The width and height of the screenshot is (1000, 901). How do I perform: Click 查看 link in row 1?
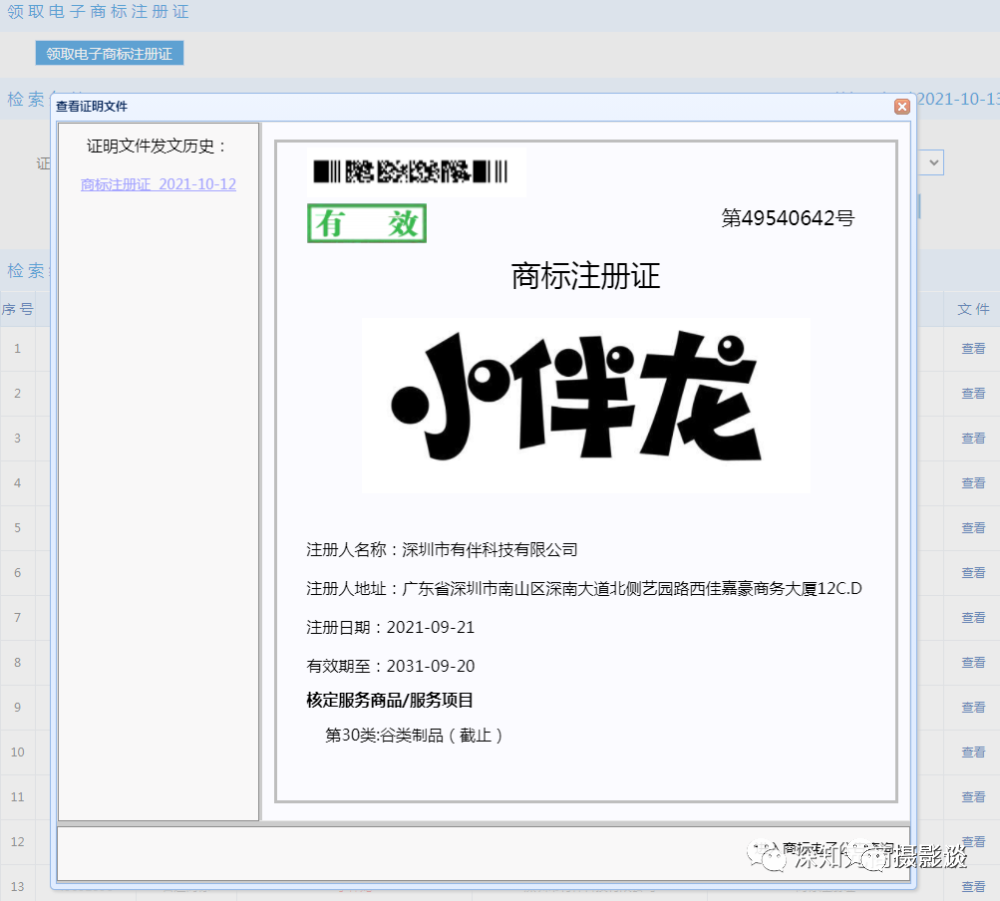(973, 349)
